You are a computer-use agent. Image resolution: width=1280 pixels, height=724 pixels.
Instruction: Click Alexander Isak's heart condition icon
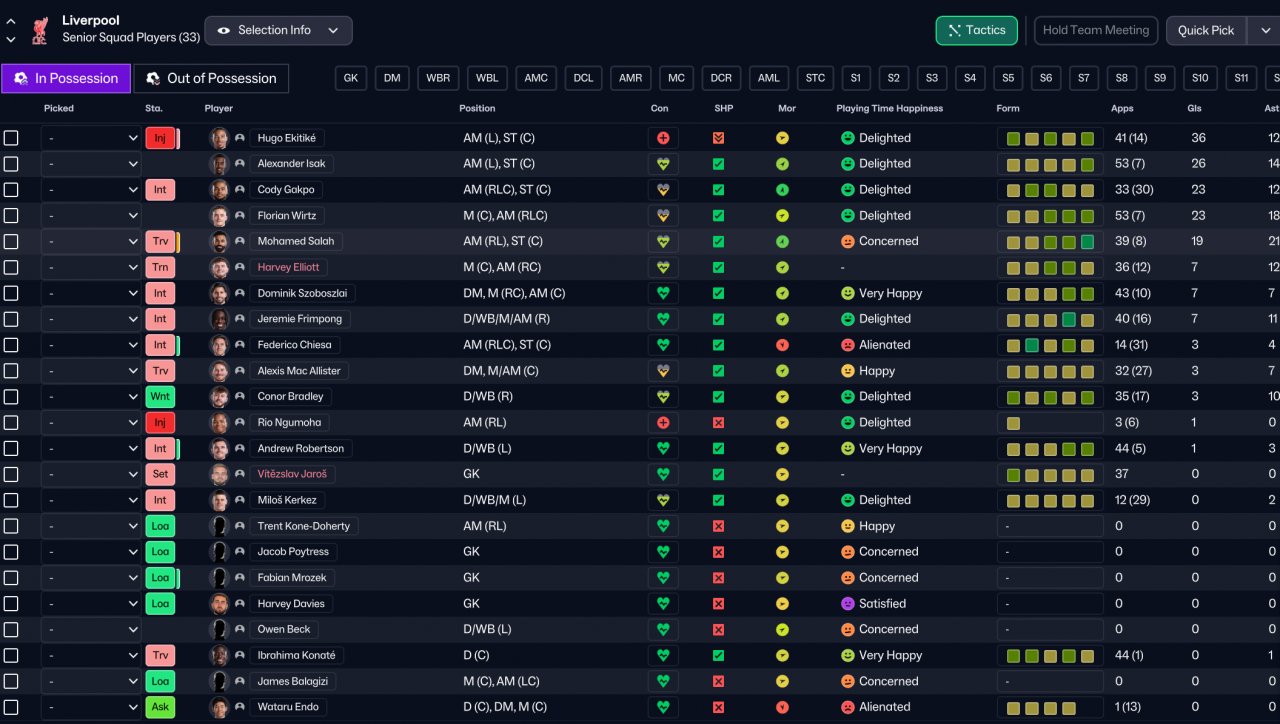pos(663,164)
